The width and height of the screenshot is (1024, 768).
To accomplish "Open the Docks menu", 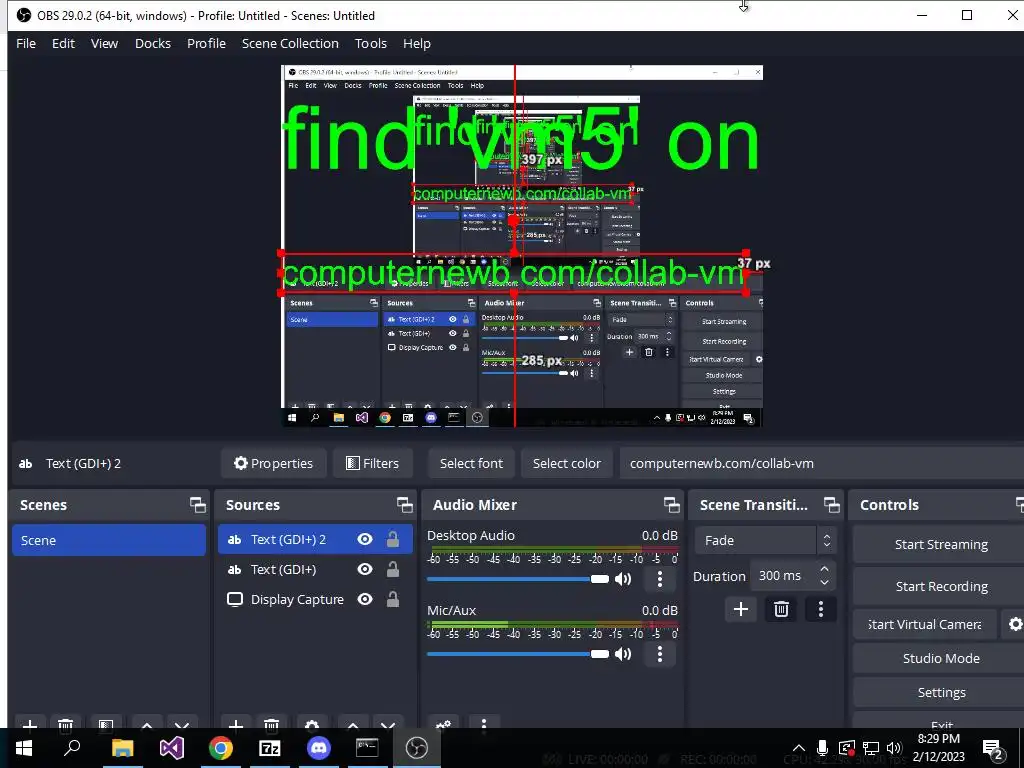I will click(x=153, y=43).
